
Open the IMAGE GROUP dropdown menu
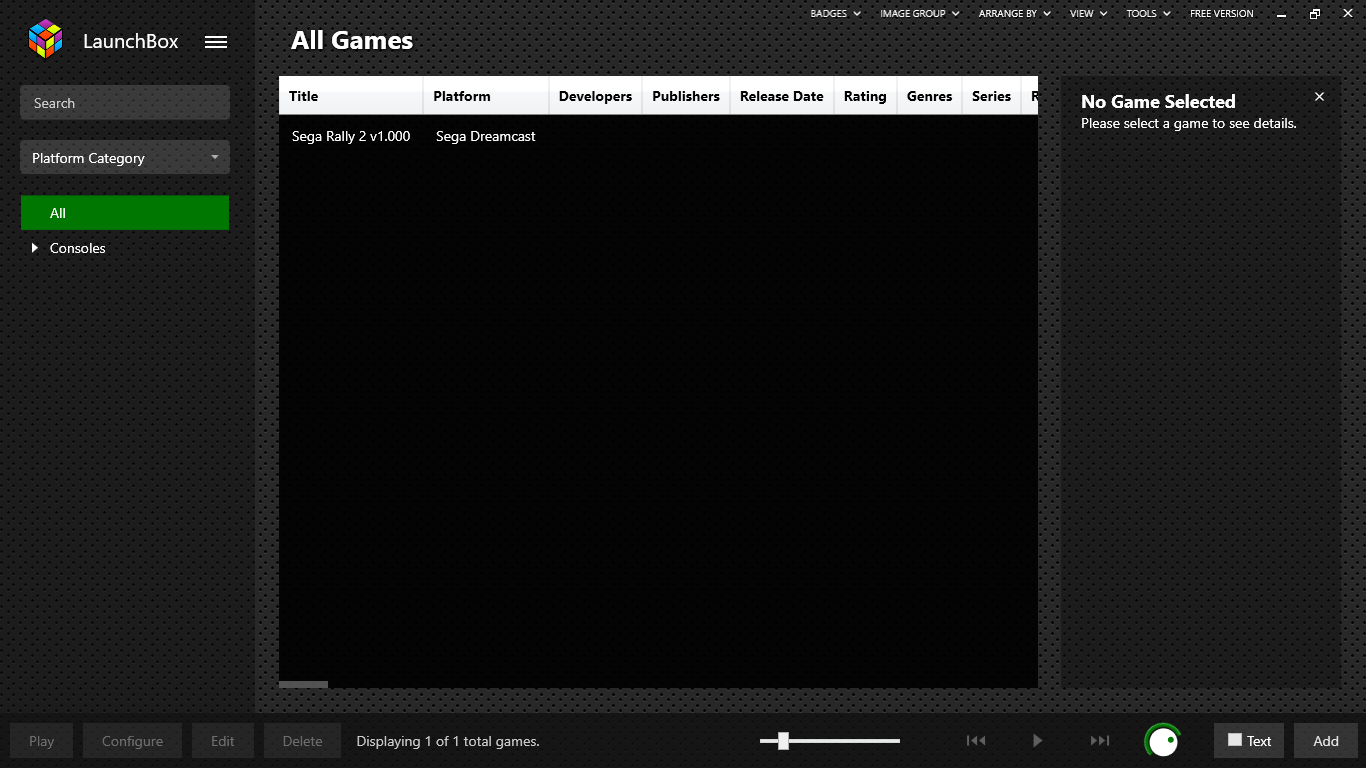tap(920, 14)
